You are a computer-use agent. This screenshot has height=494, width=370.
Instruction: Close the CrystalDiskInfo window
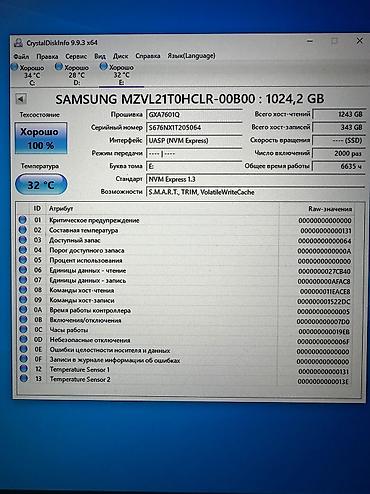359,41
